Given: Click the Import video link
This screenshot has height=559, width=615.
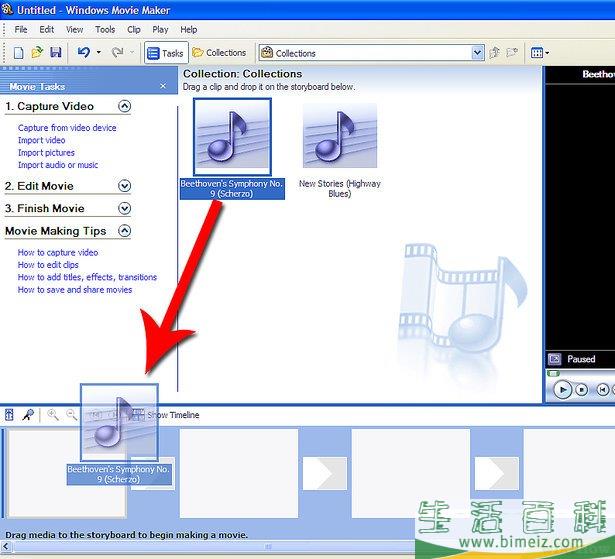Looking at the screenshot, I should point(42,140).
